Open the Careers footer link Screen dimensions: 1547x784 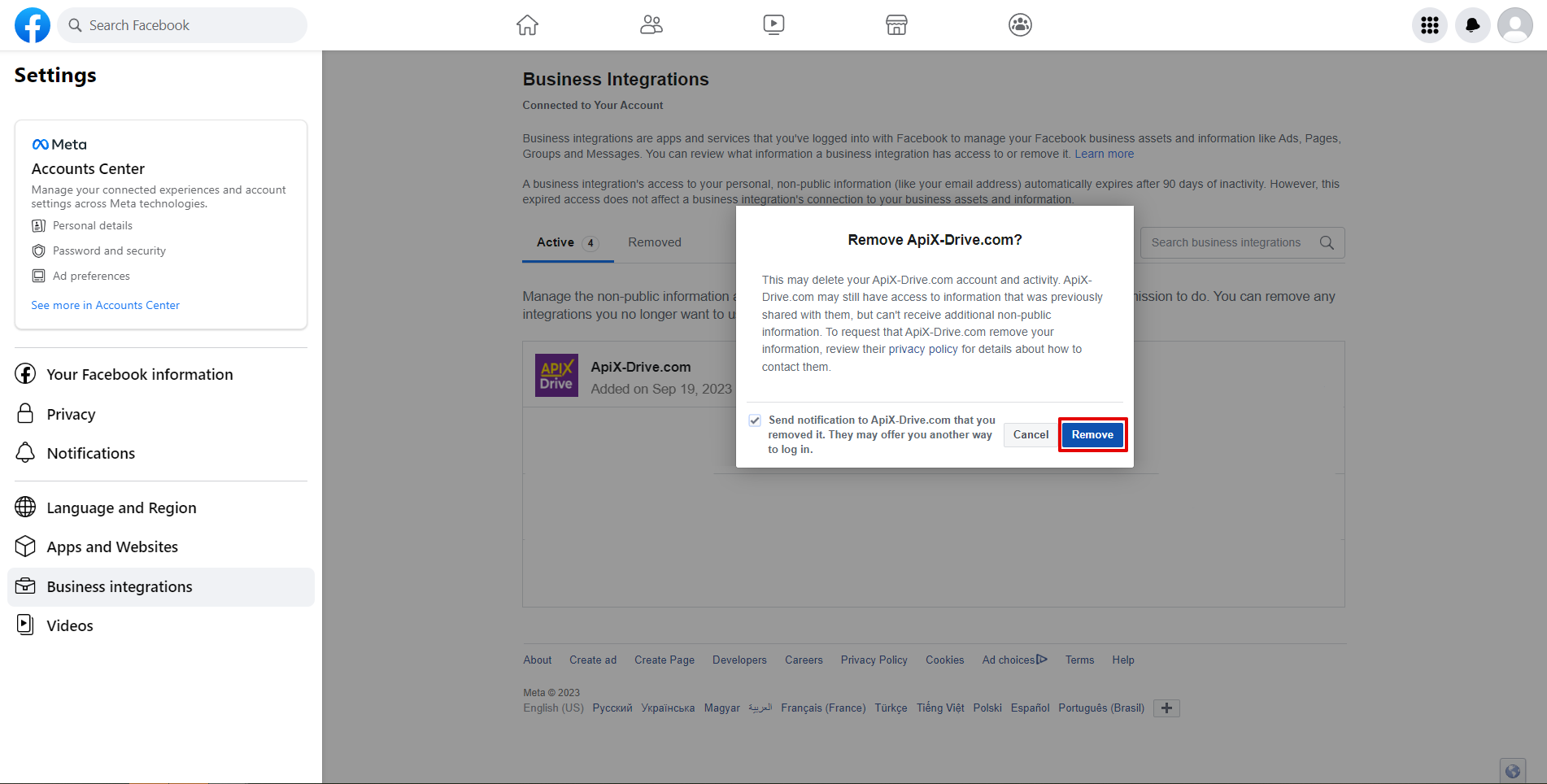[x=804, y=660]
